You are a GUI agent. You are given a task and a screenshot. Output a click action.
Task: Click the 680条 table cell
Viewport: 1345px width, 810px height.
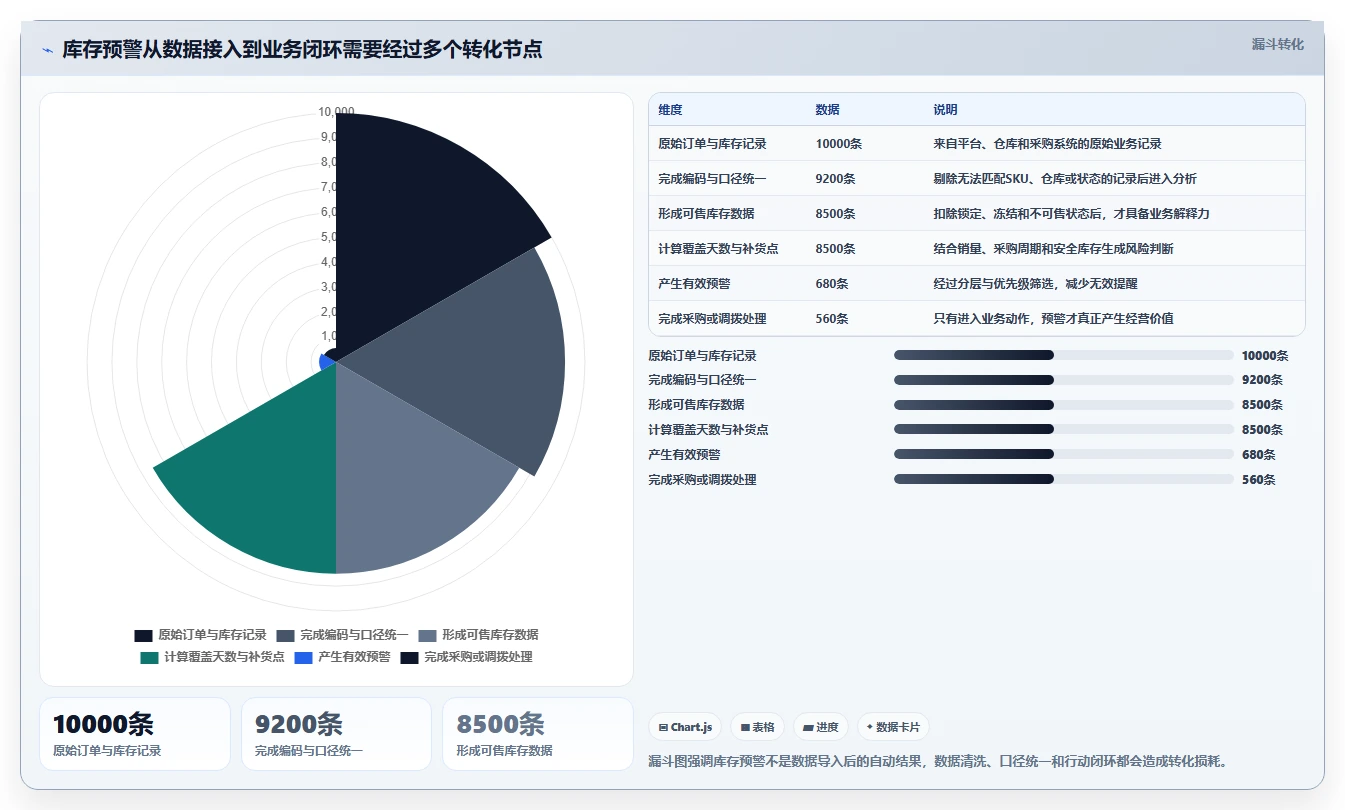(x=831, y=284)
